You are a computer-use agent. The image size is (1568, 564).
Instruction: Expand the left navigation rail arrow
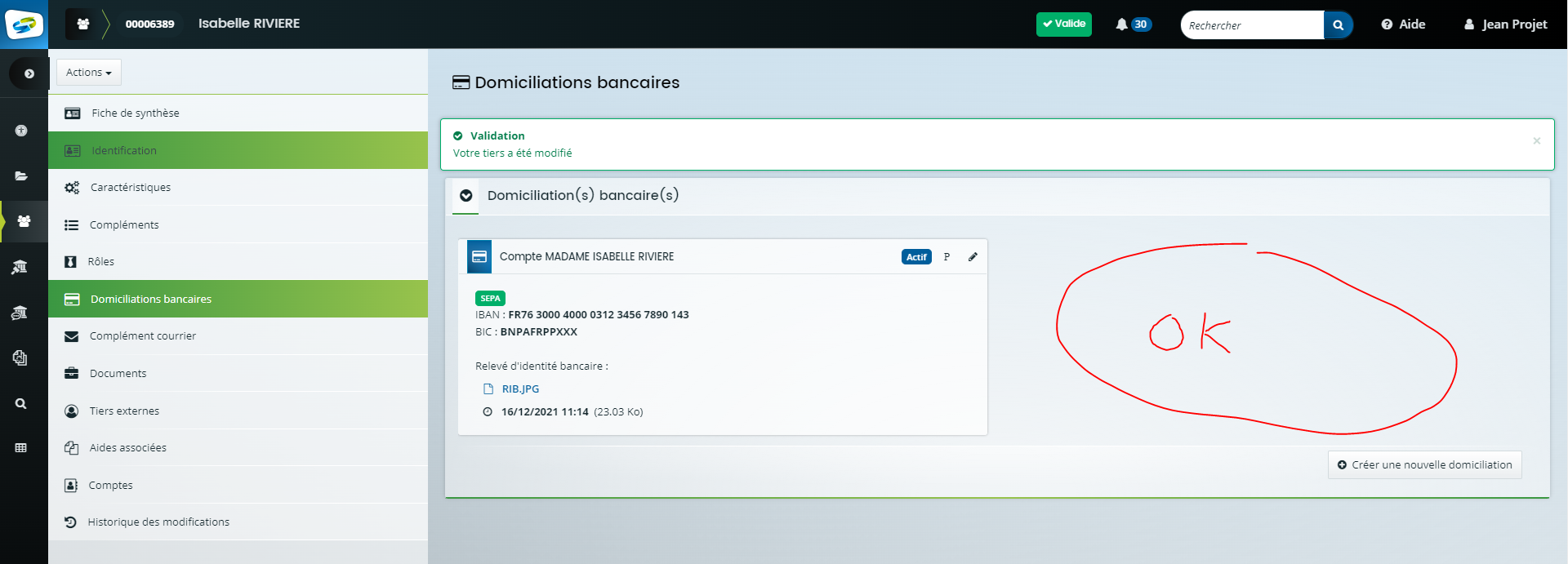click(29, 73)
